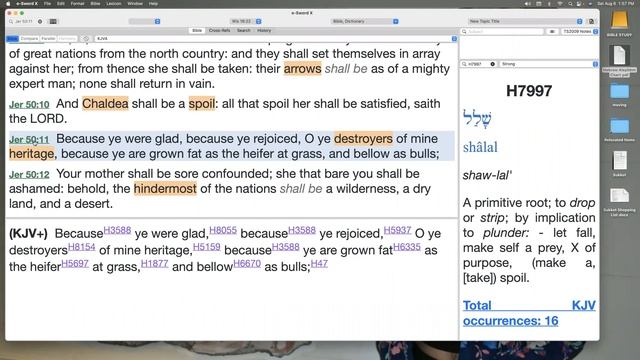This screenshot has width=640, height=360.
Task: Open the Apple menu
Action: [7, 3]
